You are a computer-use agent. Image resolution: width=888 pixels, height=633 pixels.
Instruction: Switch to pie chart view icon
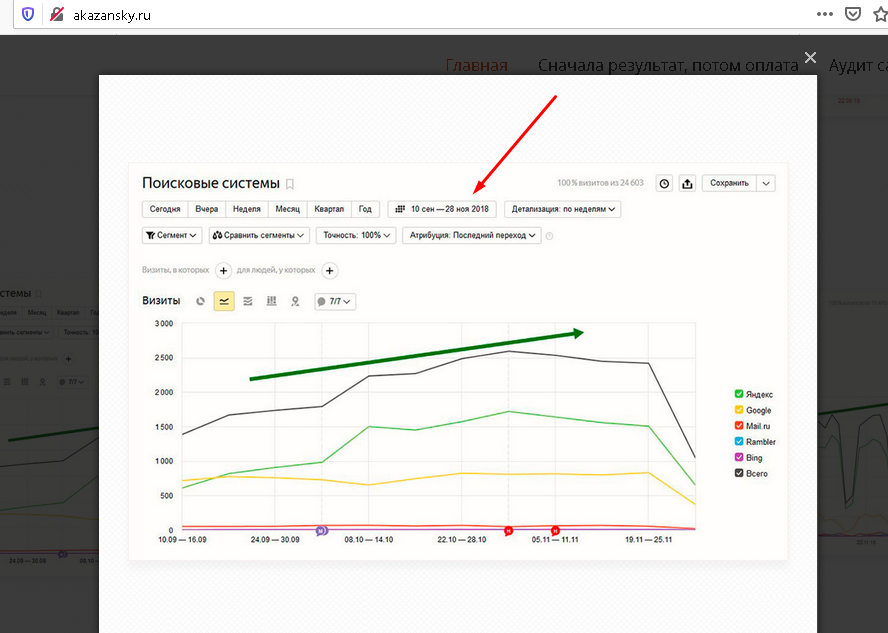tap(200, 301)
